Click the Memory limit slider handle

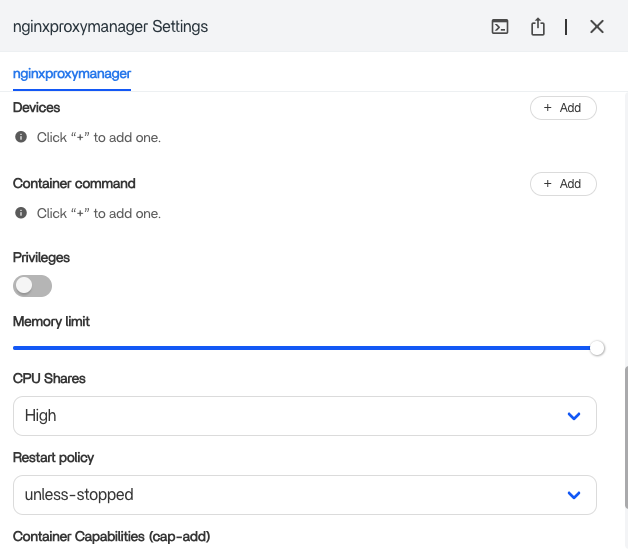tap(597, 348)
